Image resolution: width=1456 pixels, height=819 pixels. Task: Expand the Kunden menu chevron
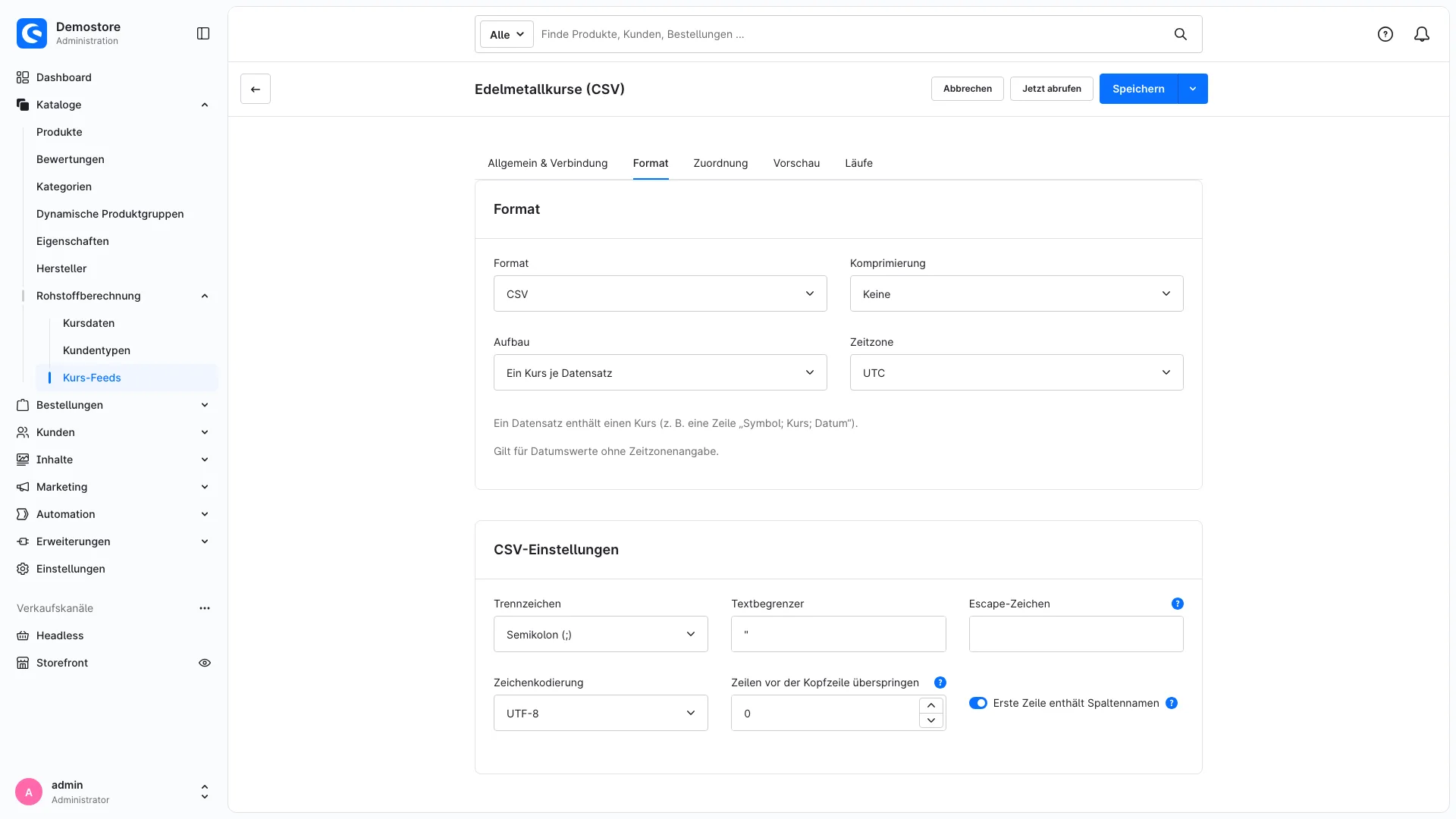tap(205, 432)
